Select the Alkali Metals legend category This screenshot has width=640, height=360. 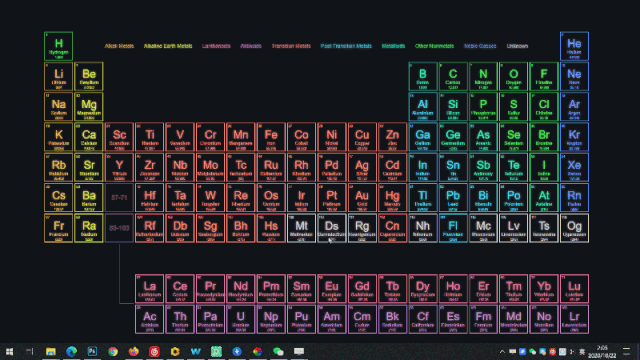click(119, 46)
